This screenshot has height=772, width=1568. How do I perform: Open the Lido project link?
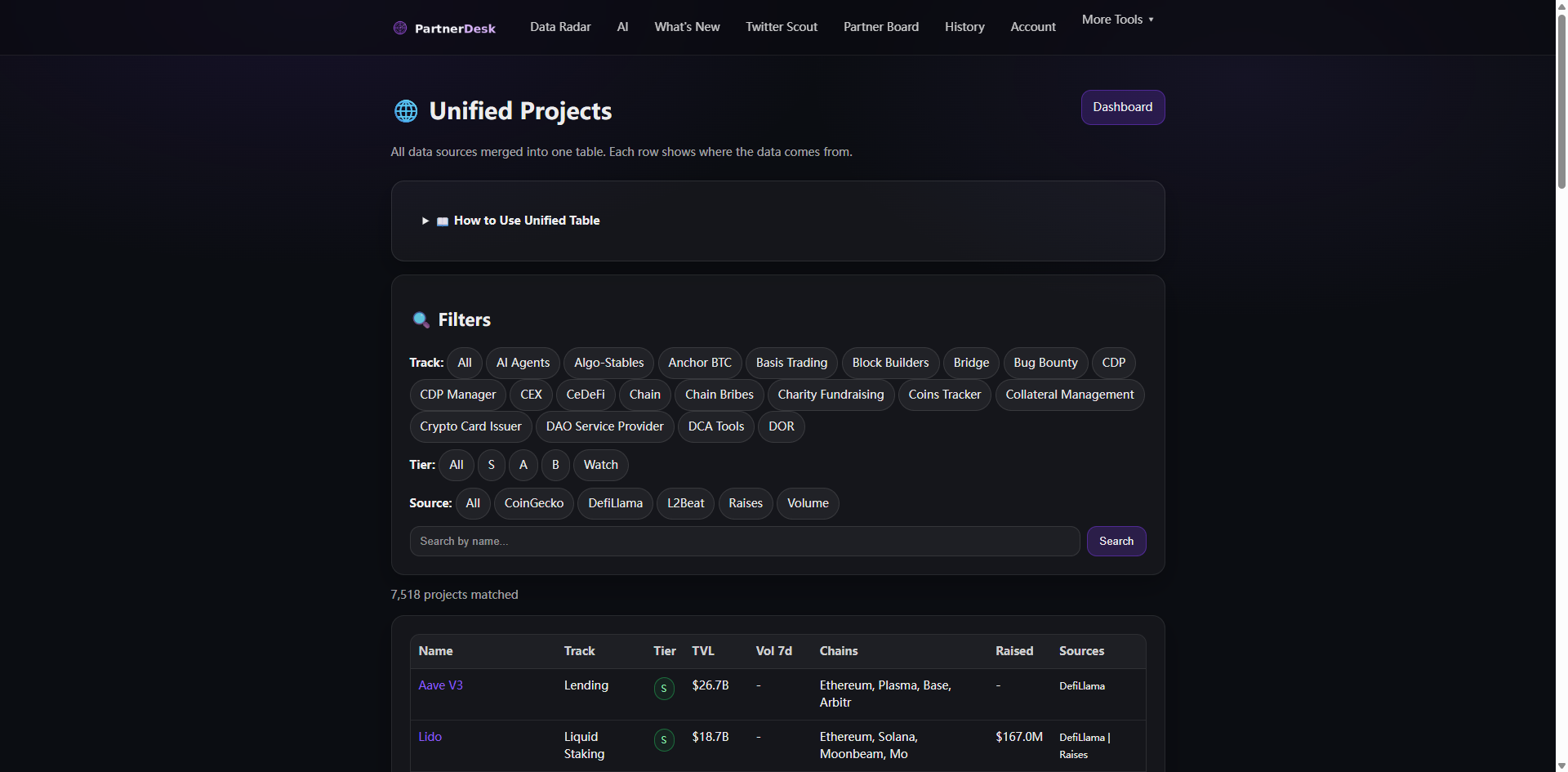pyautogui.click(x=430, y=736)
